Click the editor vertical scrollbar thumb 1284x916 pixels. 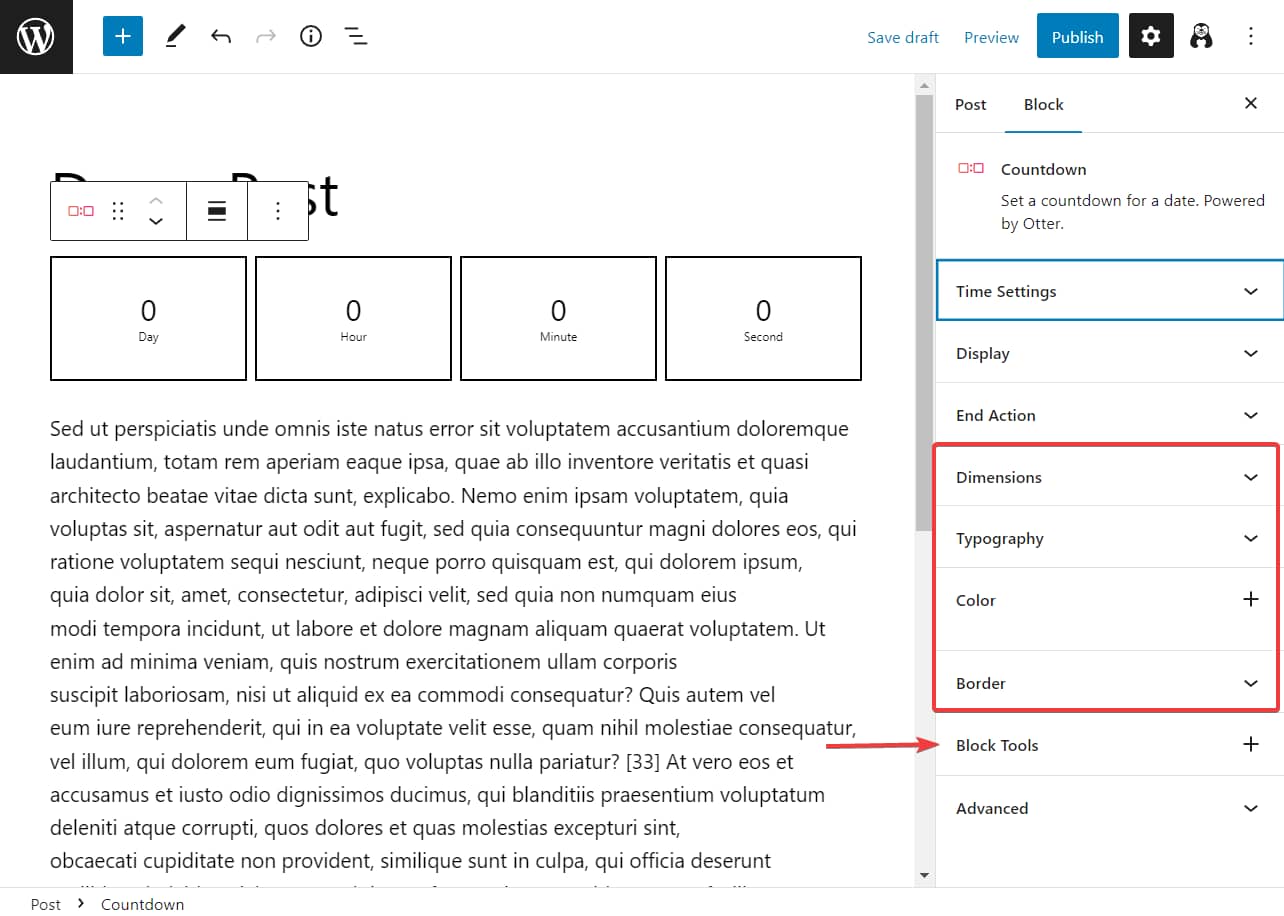pyautogui.click(x=924, y=312)
